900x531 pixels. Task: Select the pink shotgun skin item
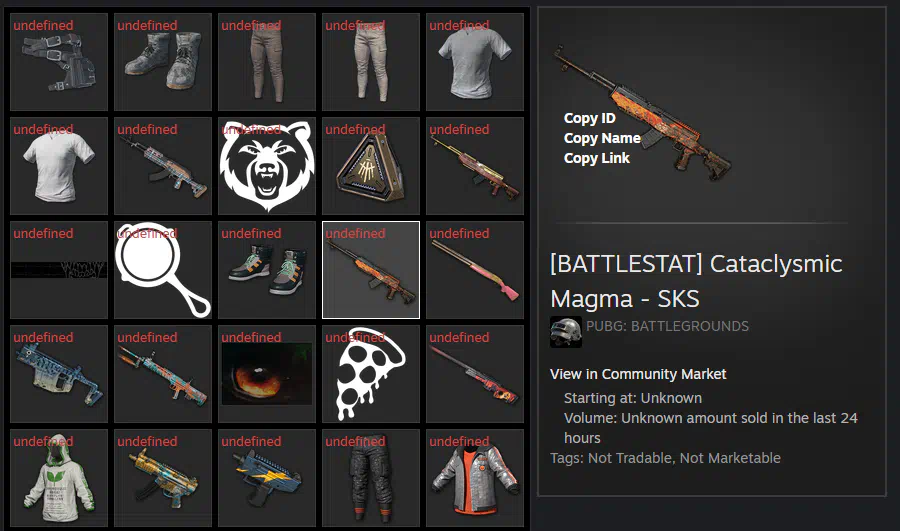pyautogui.click(x=475, y=270)
